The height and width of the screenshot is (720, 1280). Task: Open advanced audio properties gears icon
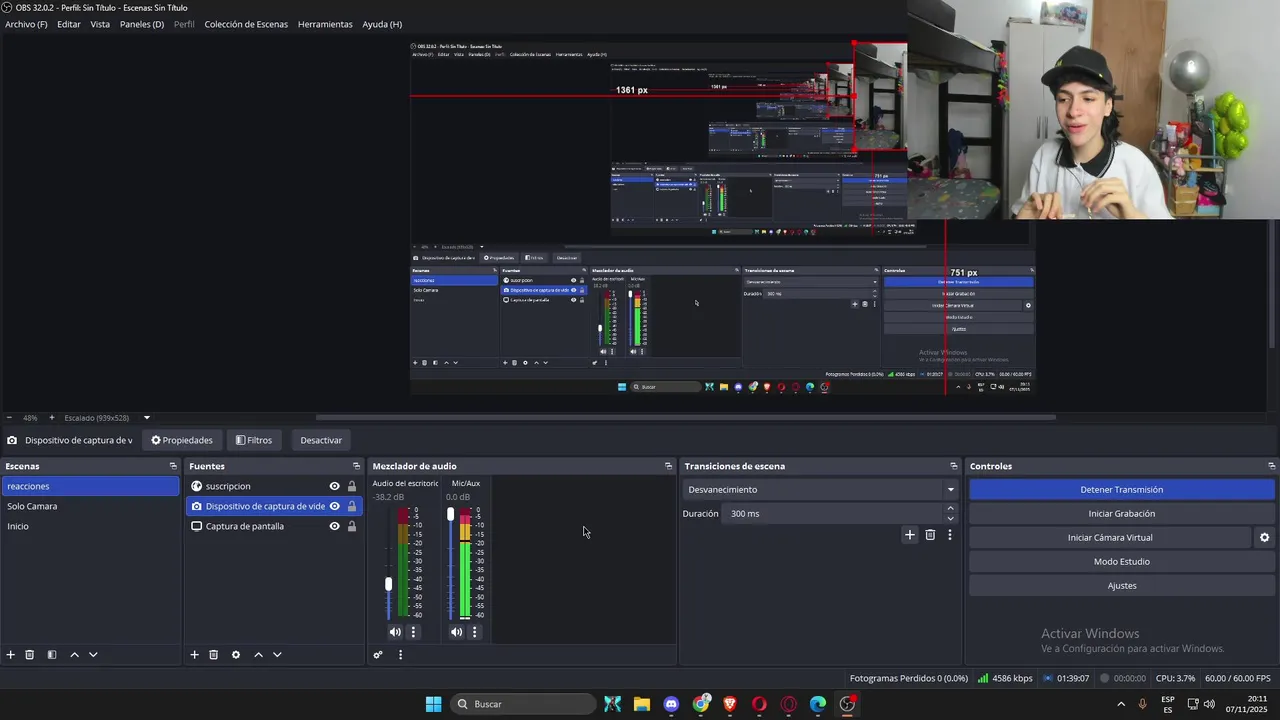pyautogui.click(x=378, y=655)
